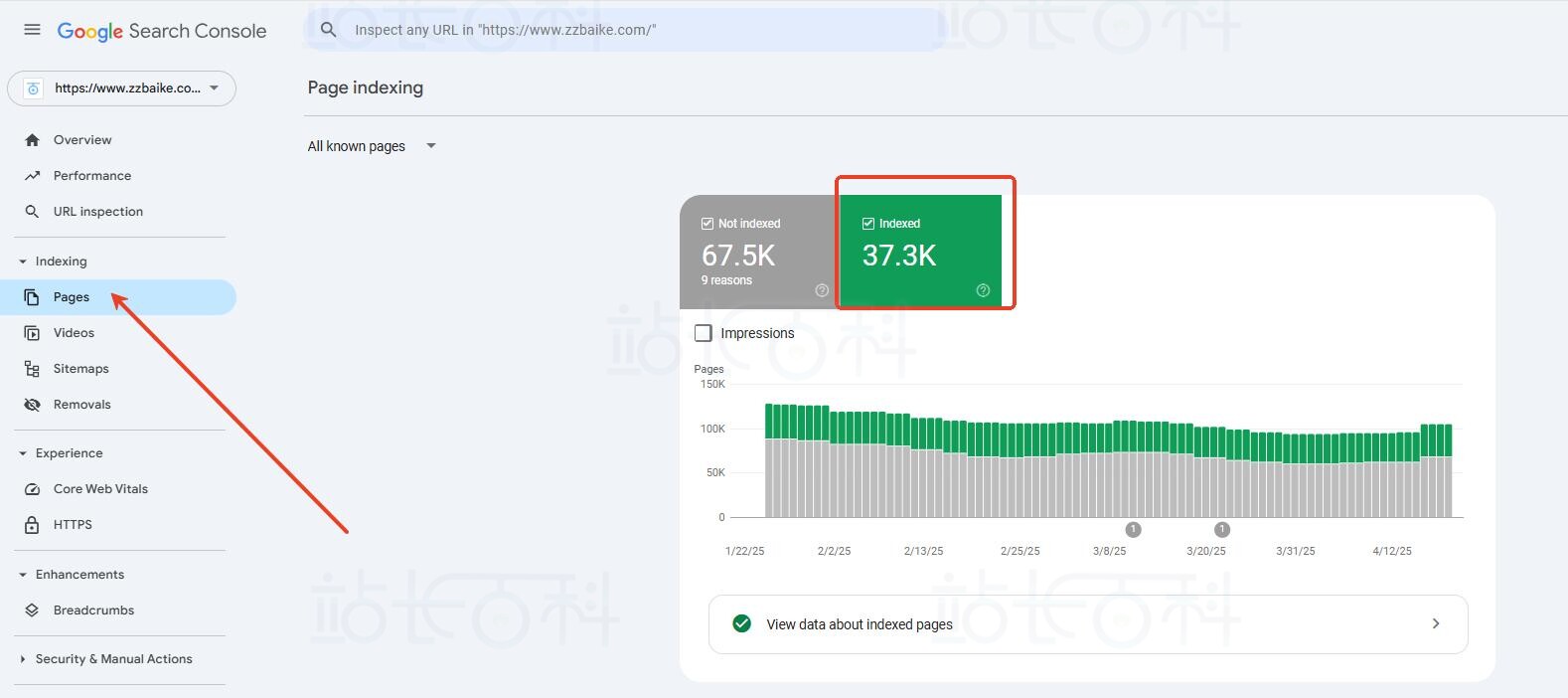The image size is (1568, 698).
Task: Open View data about indexed pages
Action: click(1087, 624)
